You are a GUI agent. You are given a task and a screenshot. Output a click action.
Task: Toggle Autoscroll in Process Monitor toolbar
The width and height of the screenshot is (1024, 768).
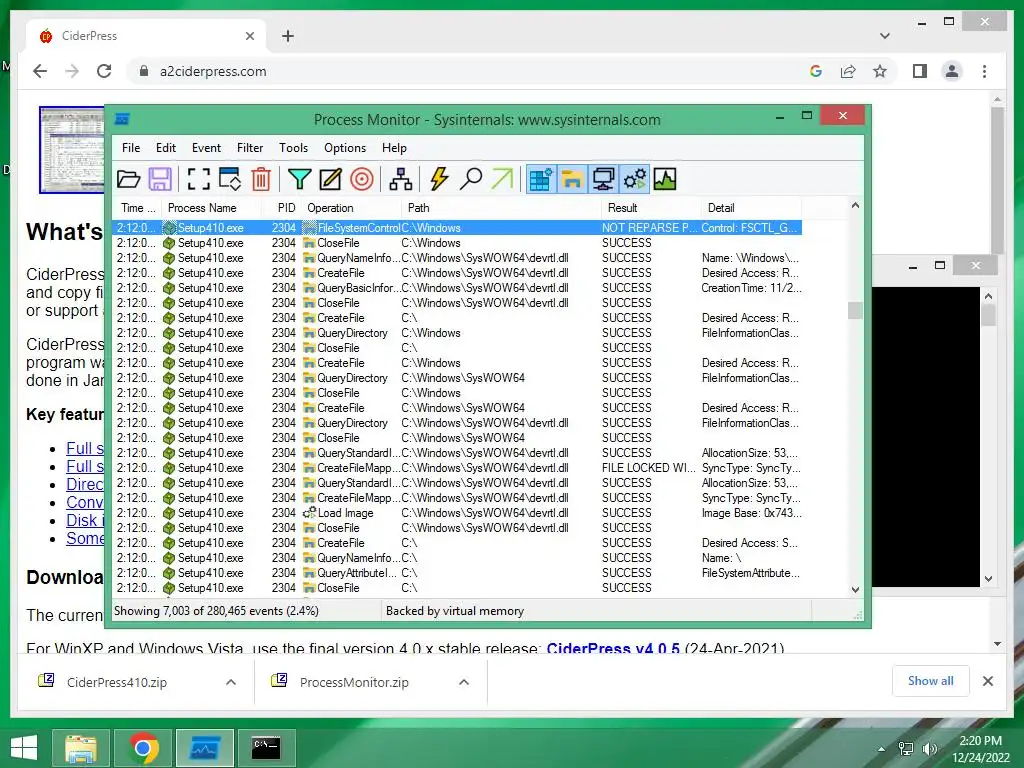coord(230,179)
